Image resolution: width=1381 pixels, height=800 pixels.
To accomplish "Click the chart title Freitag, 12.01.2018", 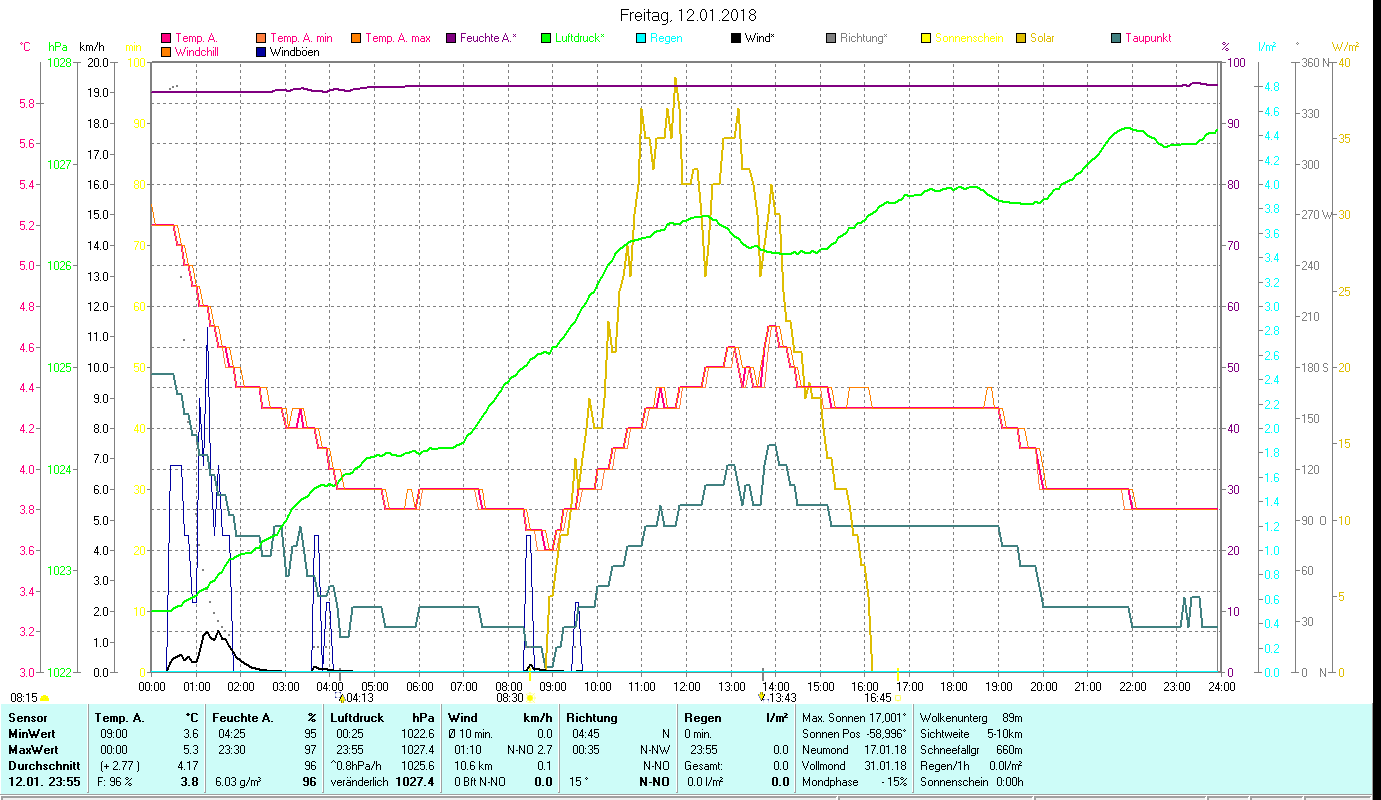I will coord(688,15).
